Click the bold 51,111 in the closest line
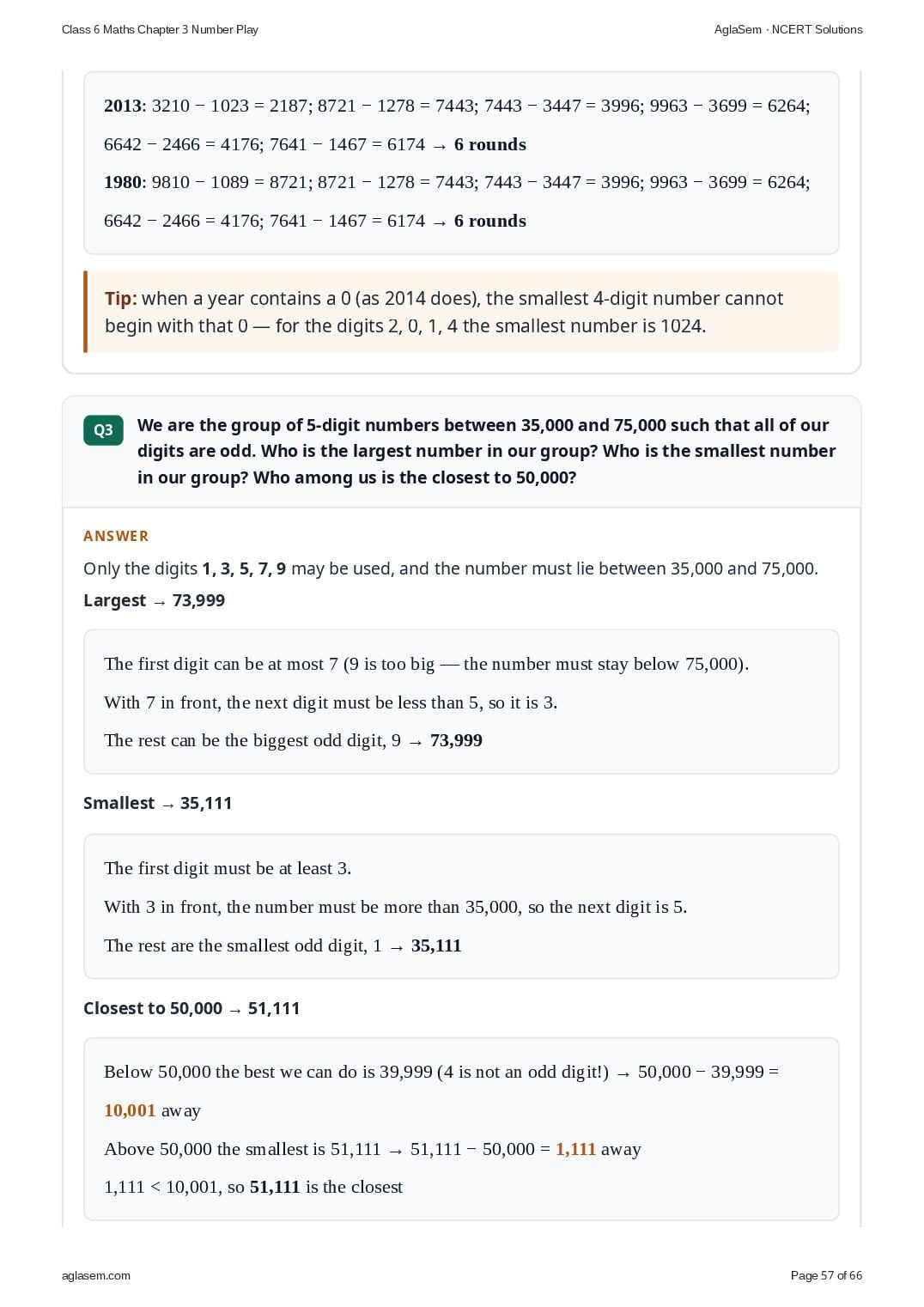The width and height of the screenshot is (924, 1307). [275, 1187]
